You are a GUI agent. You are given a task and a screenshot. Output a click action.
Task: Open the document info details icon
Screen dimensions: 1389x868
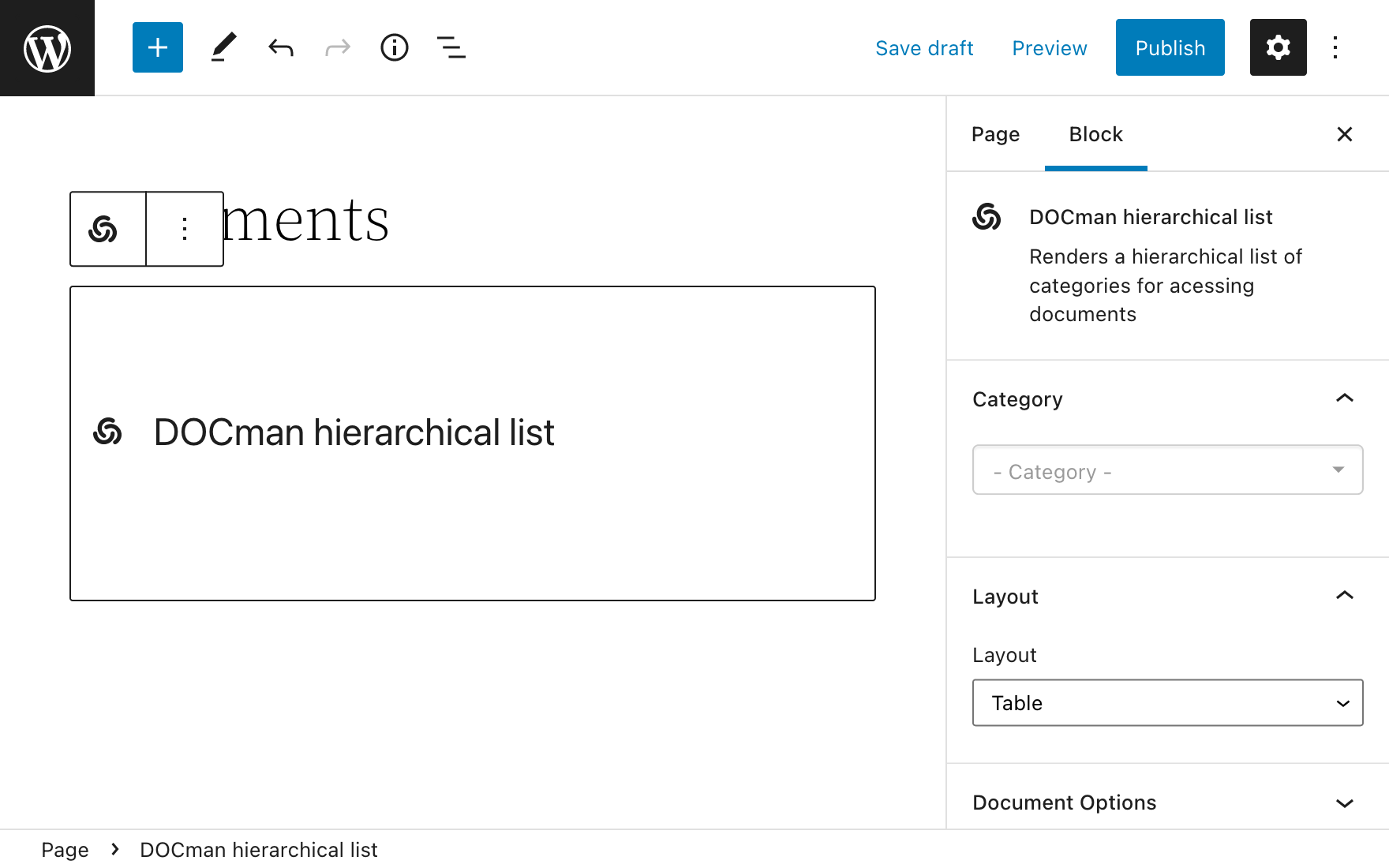coord(395,47)
